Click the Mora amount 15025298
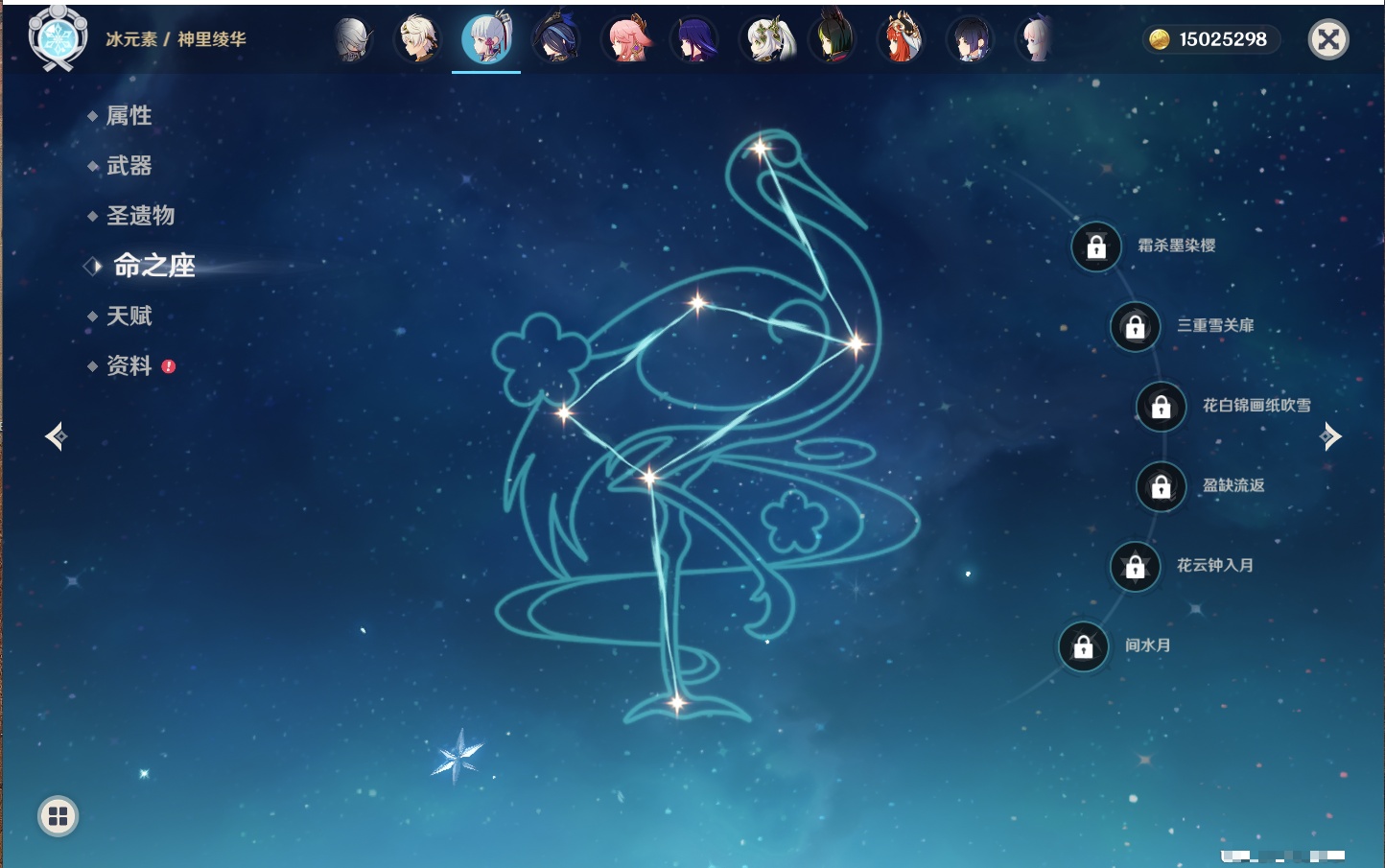The height and width of the screenshot is (868, 1385). [1223, 39]
